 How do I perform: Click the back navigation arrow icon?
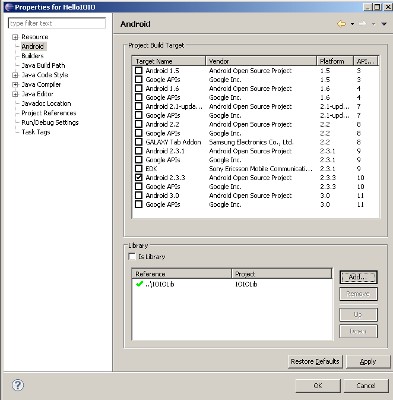pos(341,24)
